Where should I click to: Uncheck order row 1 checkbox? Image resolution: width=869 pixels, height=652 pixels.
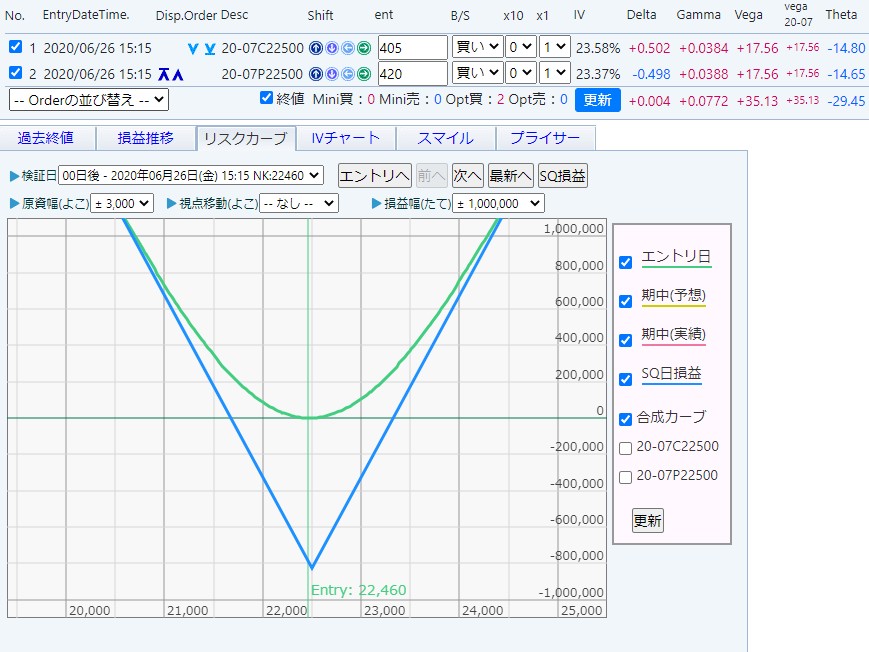tap(16, 47)
